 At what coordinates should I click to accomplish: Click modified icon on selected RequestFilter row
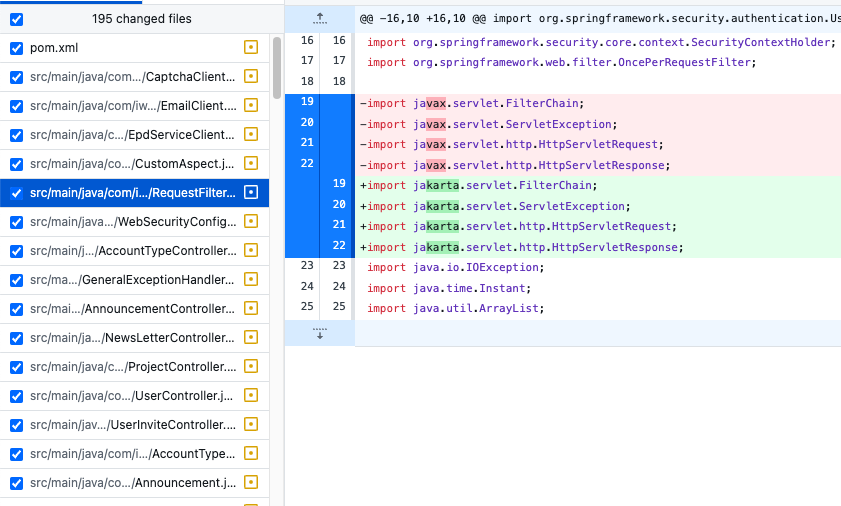click(250, 192)
